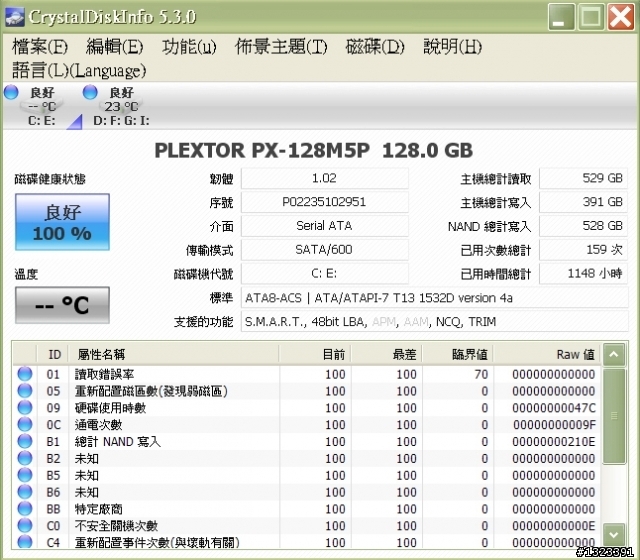This screenshot has width=640, height=560.
Task: Select the 通電次數 attribute row
Action: 307,424
